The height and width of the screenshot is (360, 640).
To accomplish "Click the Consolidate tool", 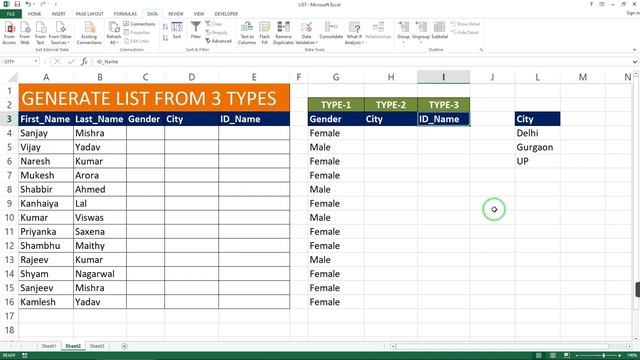I will click(331, 31).
